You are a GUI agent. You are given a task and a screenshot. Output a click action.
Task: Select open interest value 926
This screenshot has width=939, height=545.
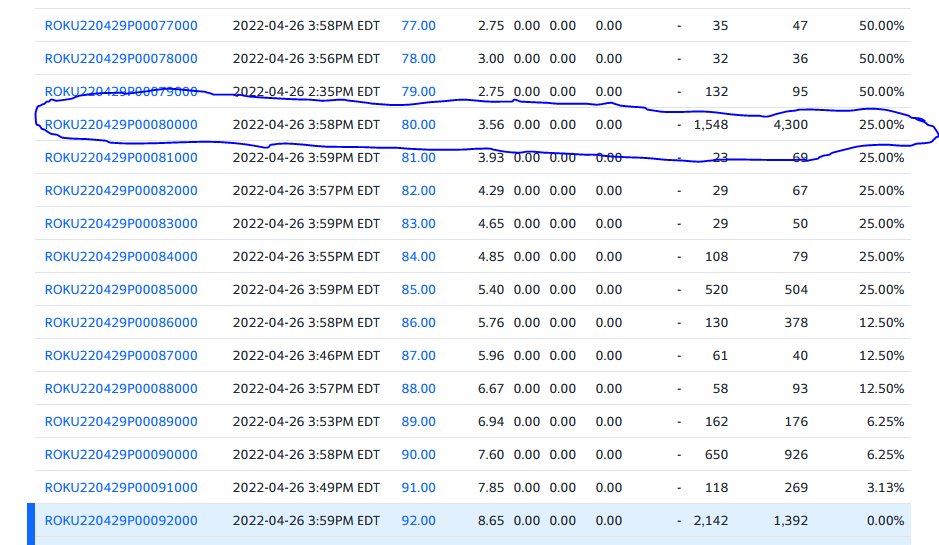click(x=796, y=455)
